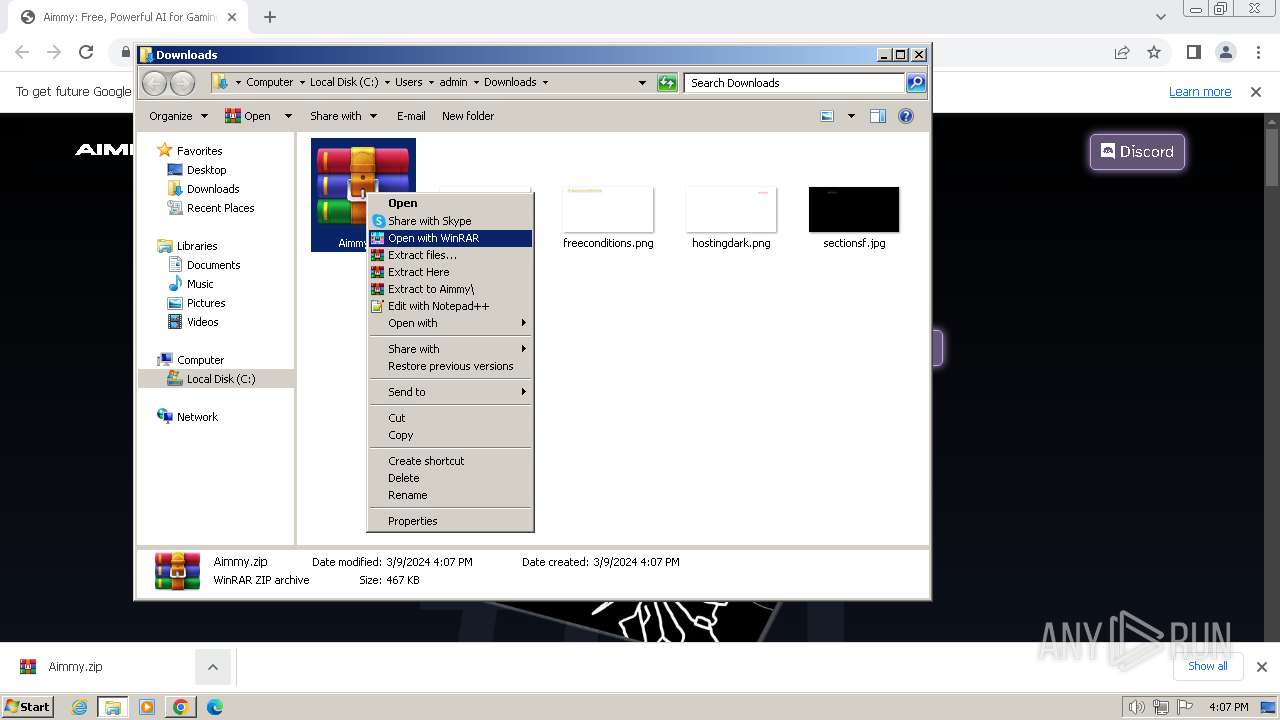1280x720 pixels.
Task: Click the E-mail toolbar button
Action: (x=411, y=116)
